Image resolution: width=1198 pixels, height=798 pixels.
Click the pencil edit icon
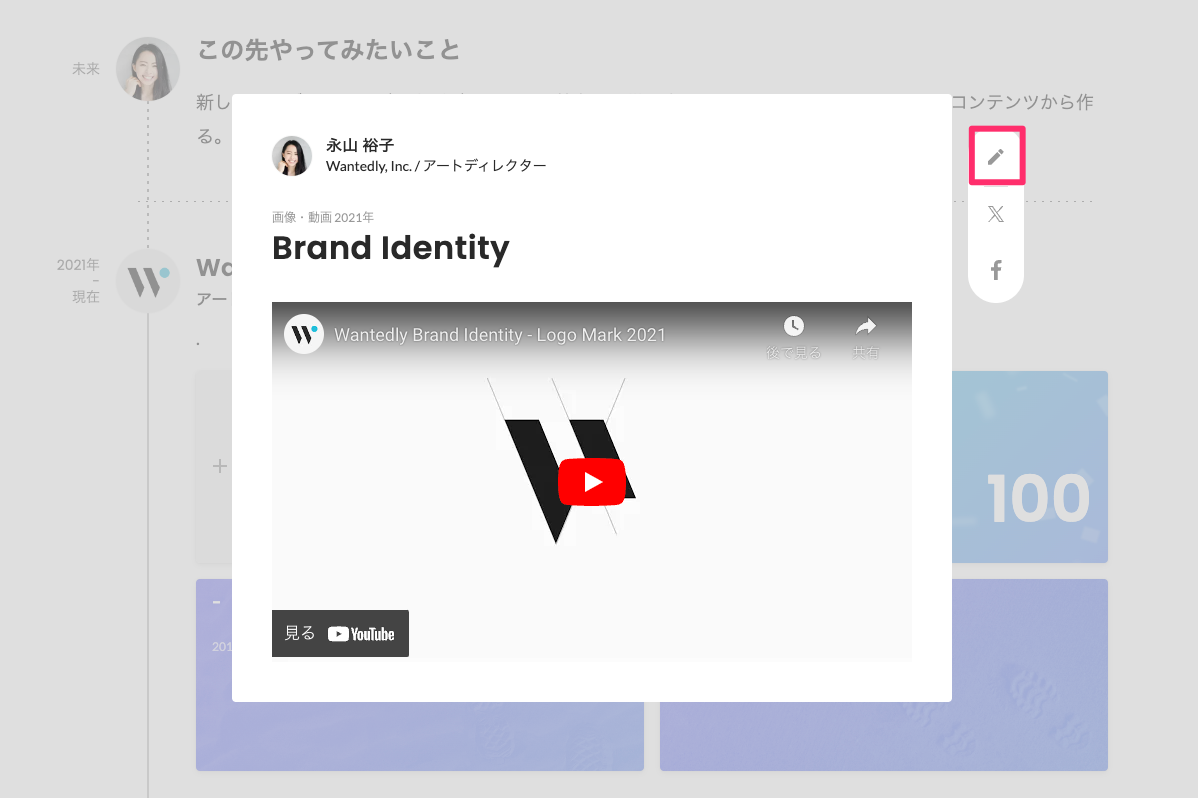996,157
